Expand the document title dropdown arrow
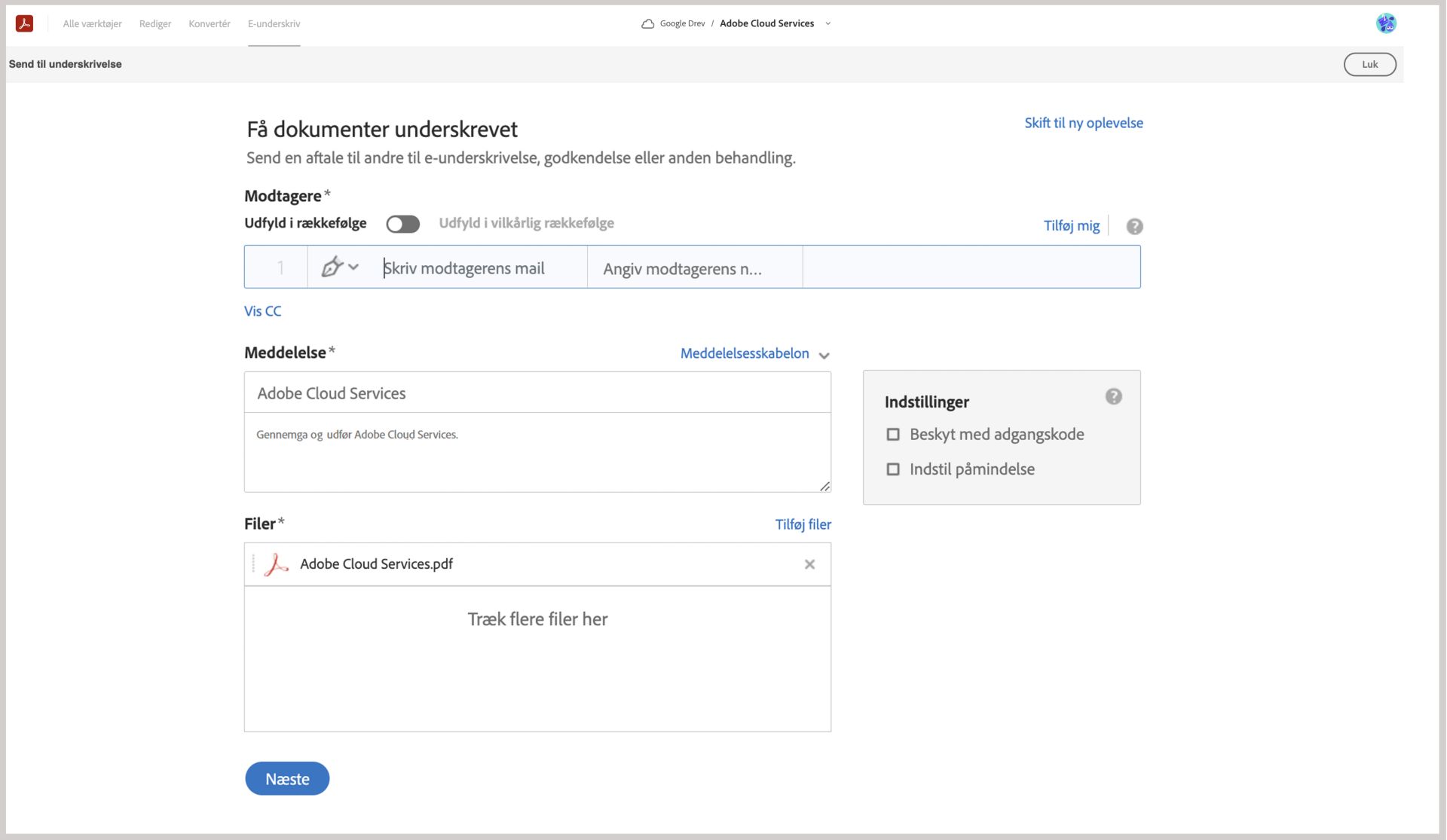This screenshot has width=1447, height=840. coord(828,24)
